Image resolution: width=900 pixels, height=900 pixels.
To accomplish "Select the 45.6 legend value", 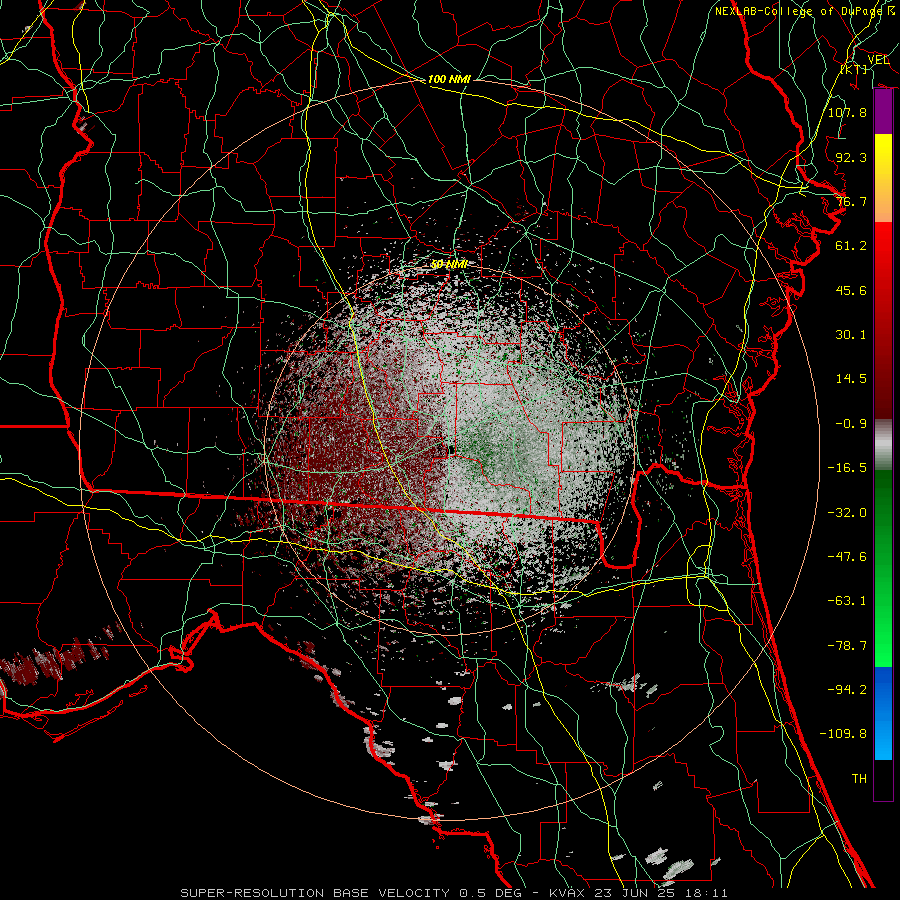I will 851,290.
